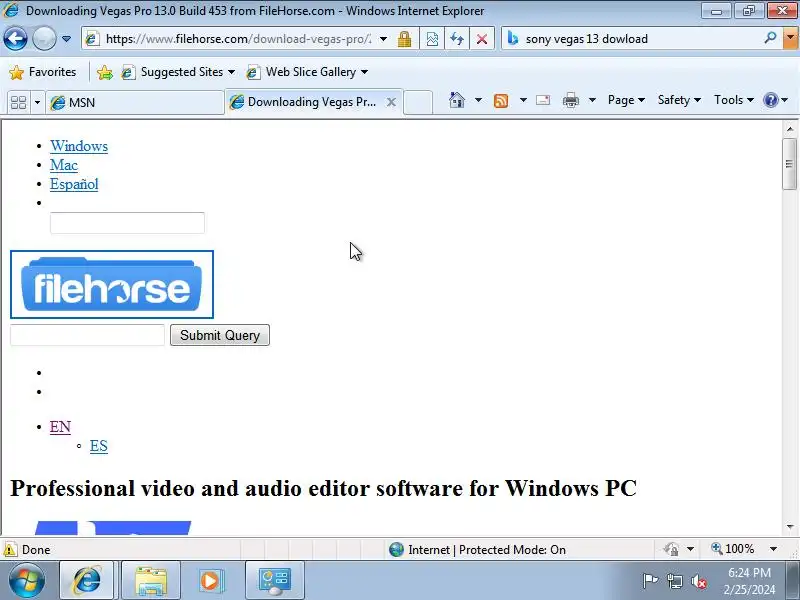
Task: Expand the Print options dropdown arrow
Action: pos(592,100)
